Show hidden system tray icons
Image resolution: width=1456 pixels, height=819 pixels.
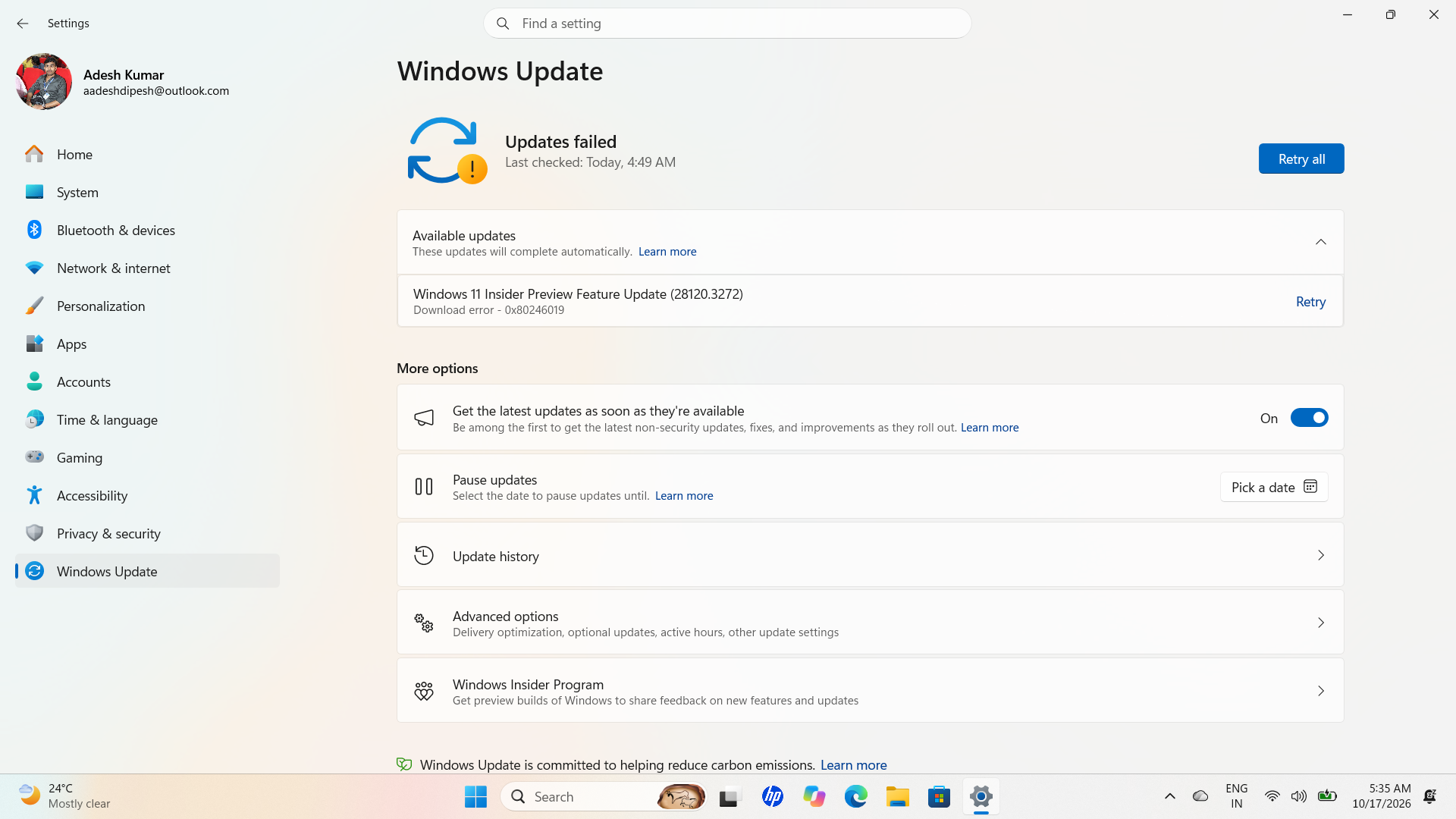pyautogui.click(x=1169, y=796)
